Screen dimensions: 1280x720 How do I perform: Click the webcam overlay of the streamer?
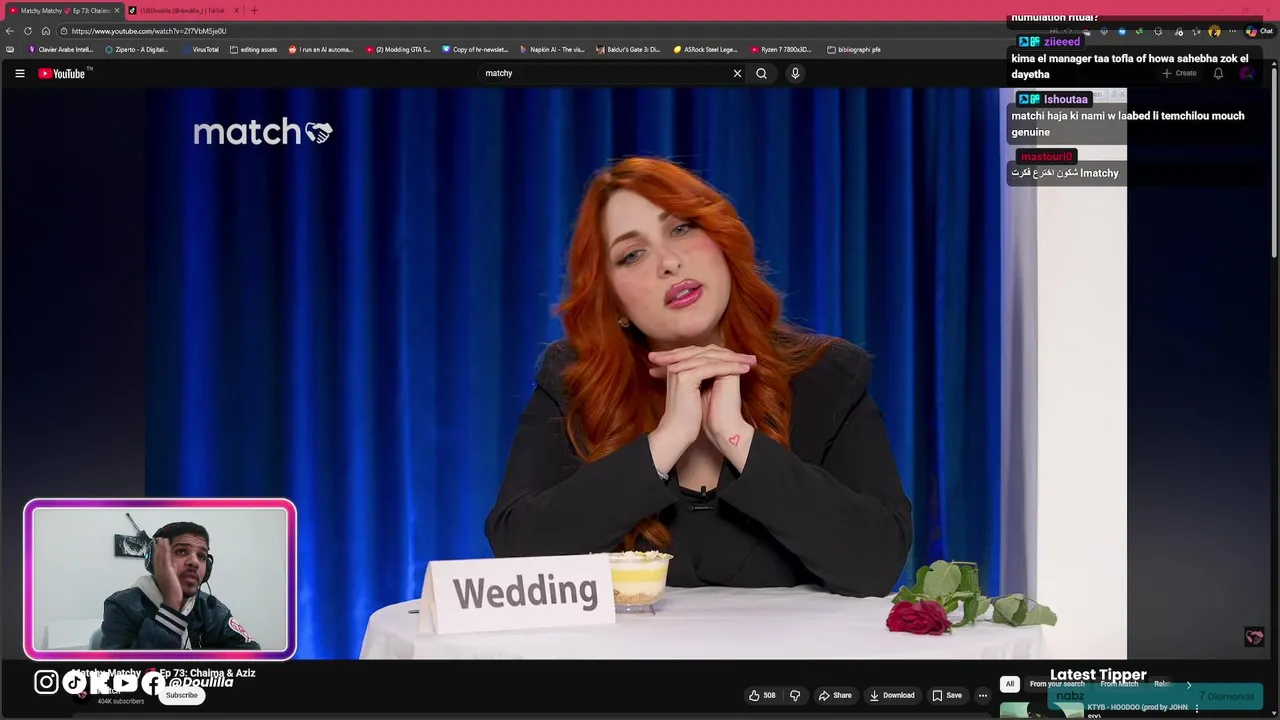(x=160, y=579)
